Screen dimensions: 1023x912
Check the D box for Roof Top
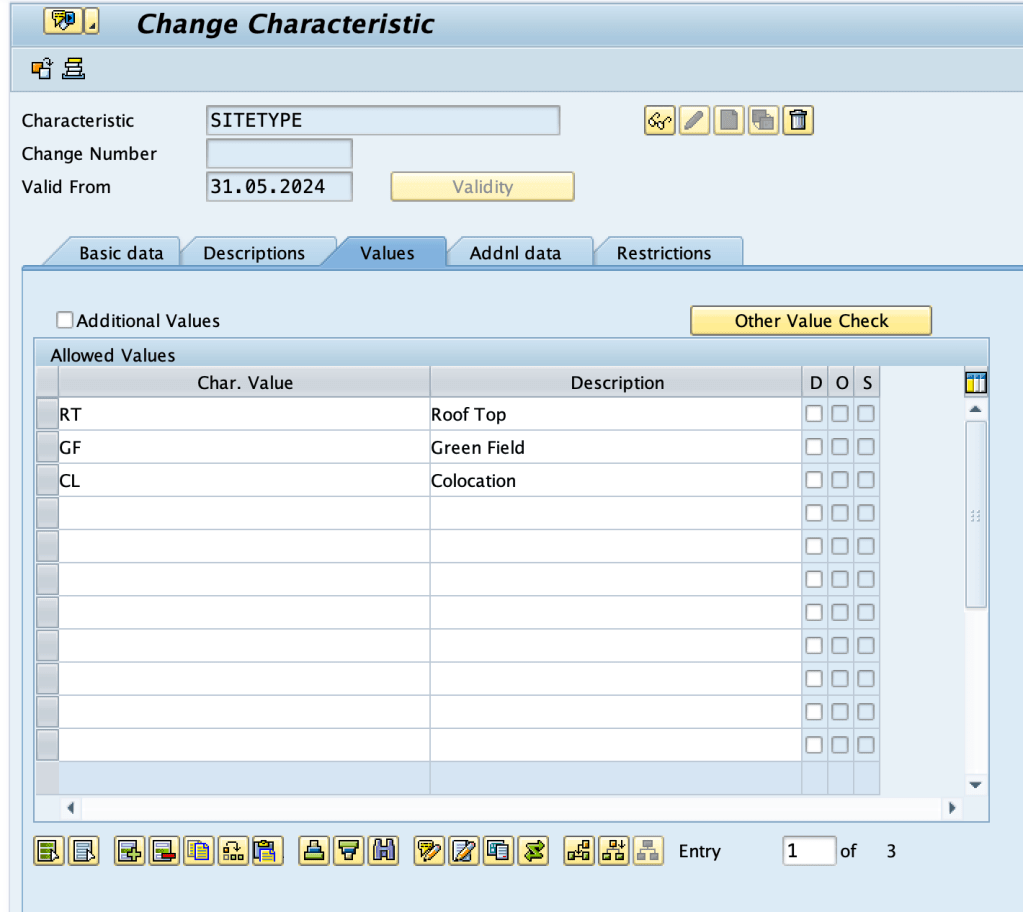coord(814,414)
